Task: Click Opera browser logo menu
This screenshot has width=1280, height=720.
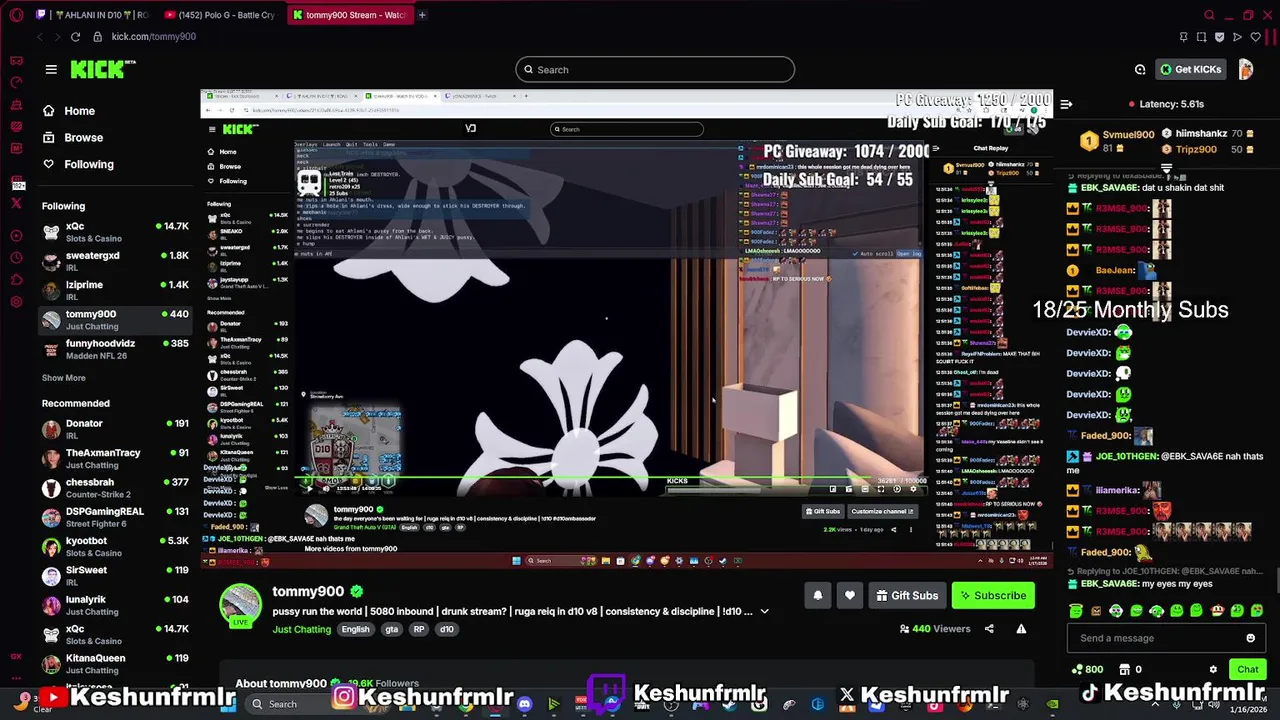Action: click(x=15, y=15)
